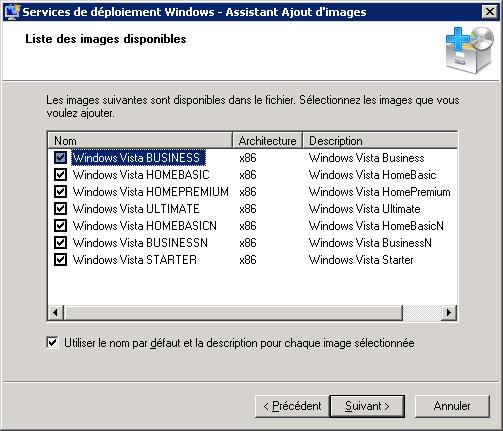Click the 'Windows Vista HomeBasic' description cell
The image size is (503, 431).
pyautogui.click(x=372, y=175)
